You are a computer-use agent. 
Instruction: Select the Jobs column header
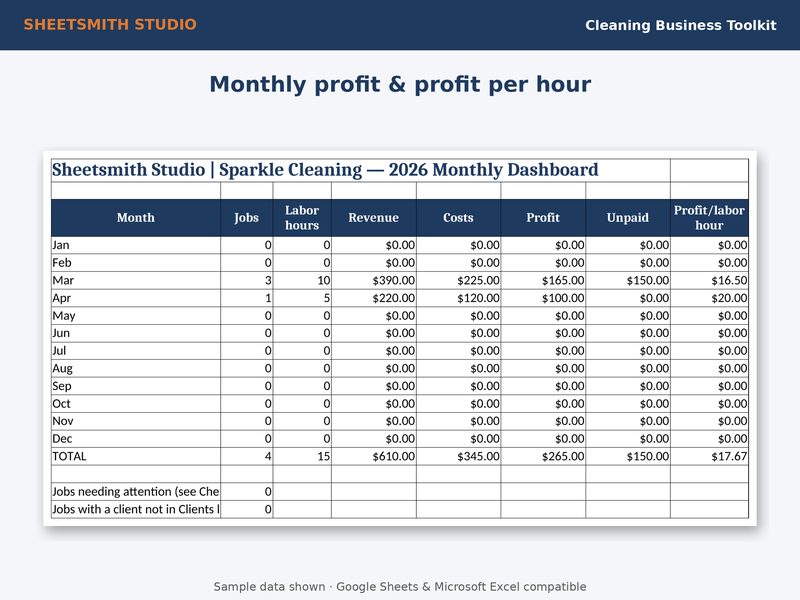click(x=246, y=217)
